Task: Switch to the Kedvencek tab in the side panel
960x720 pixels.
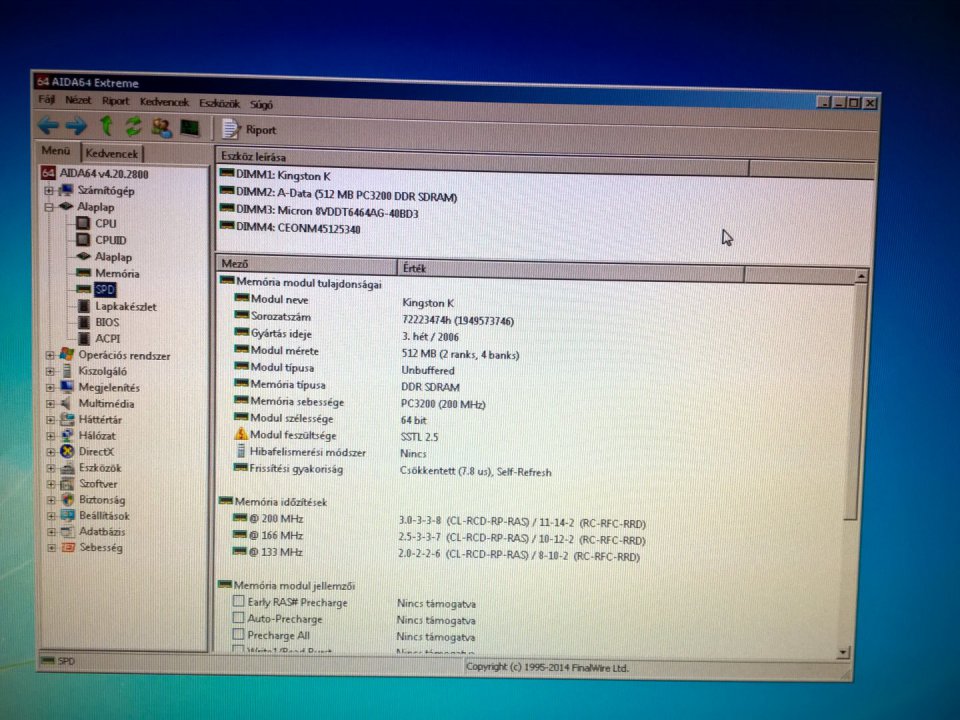Action: (111, 153)
